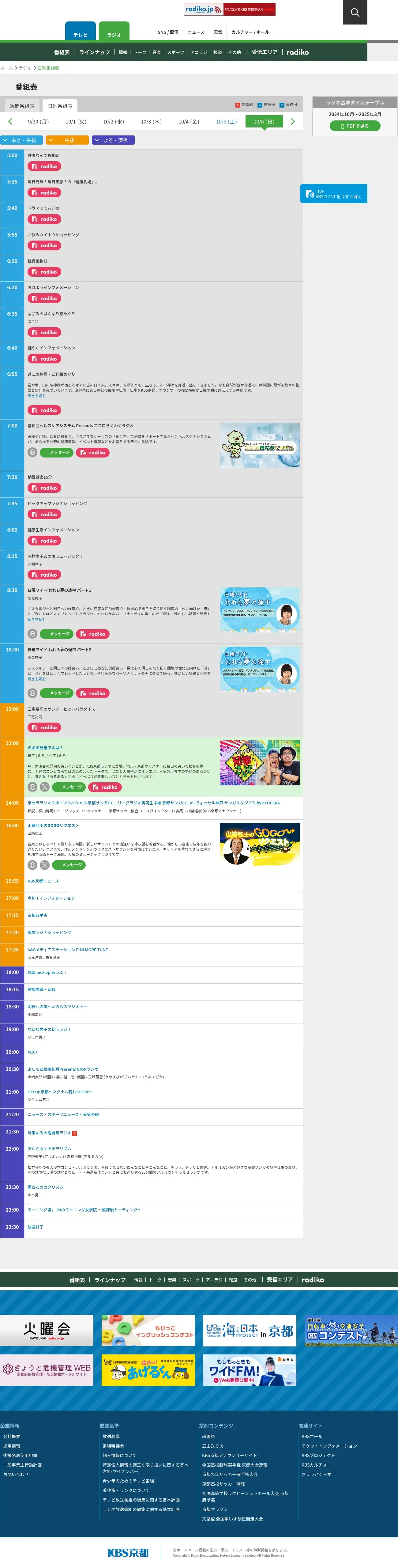Open radiko for 録音風物誌 at 6:10
This screenshot has height=1568, width=398.
[x=44, y=271]
